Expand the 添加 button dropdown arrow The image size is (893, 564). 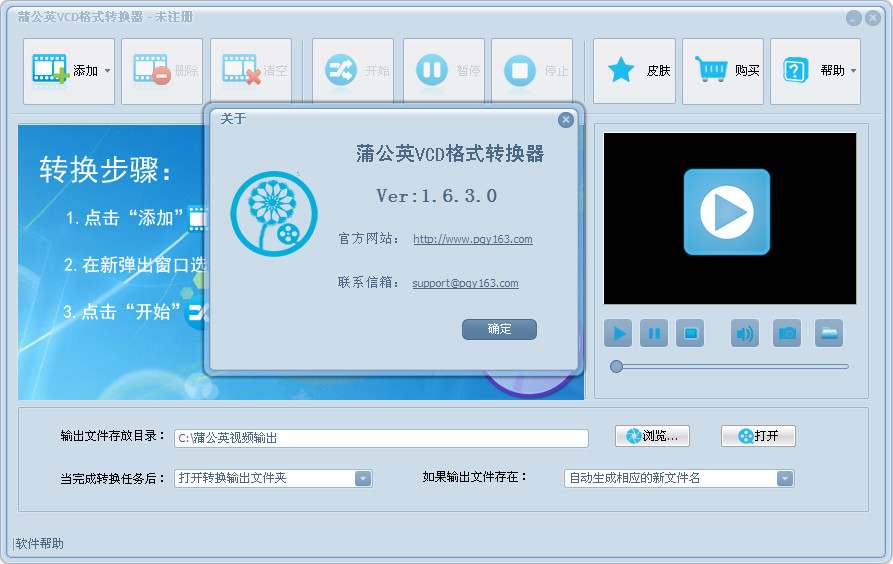(x=108, y=71)
